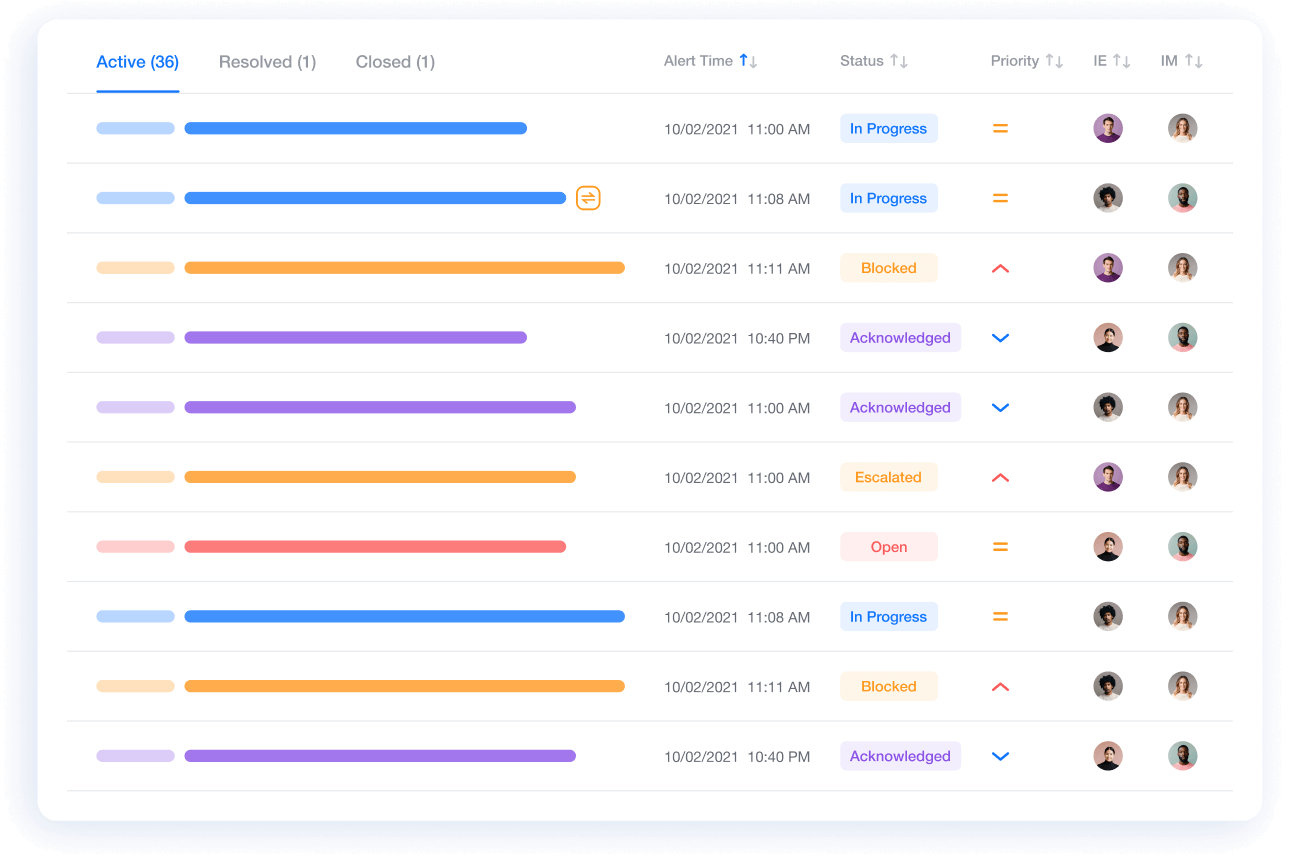
Task: Click the Escalated row's alert time
Action: pyautogui.click(x=737, y=478)
